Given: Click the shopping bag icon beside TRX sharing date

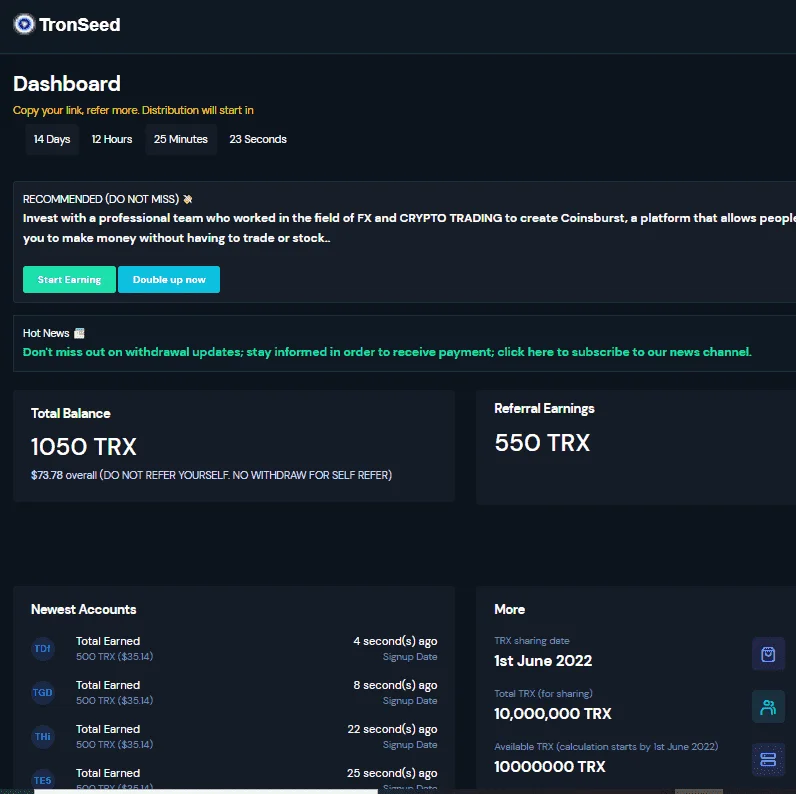Looking at the screenshot, I should [x=768, y=654].
